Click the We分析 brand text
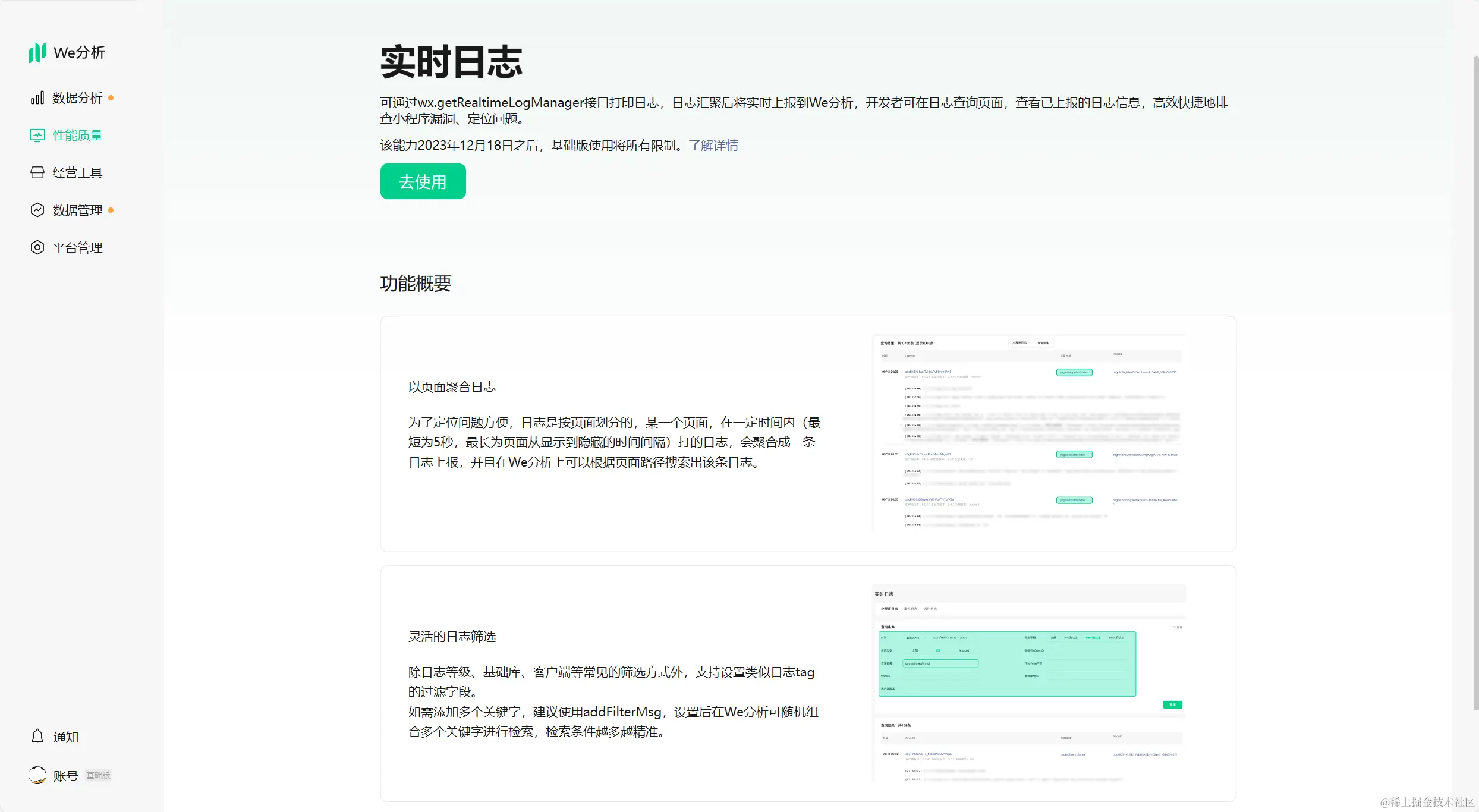The image size is (1479, 812). (79, 53)
